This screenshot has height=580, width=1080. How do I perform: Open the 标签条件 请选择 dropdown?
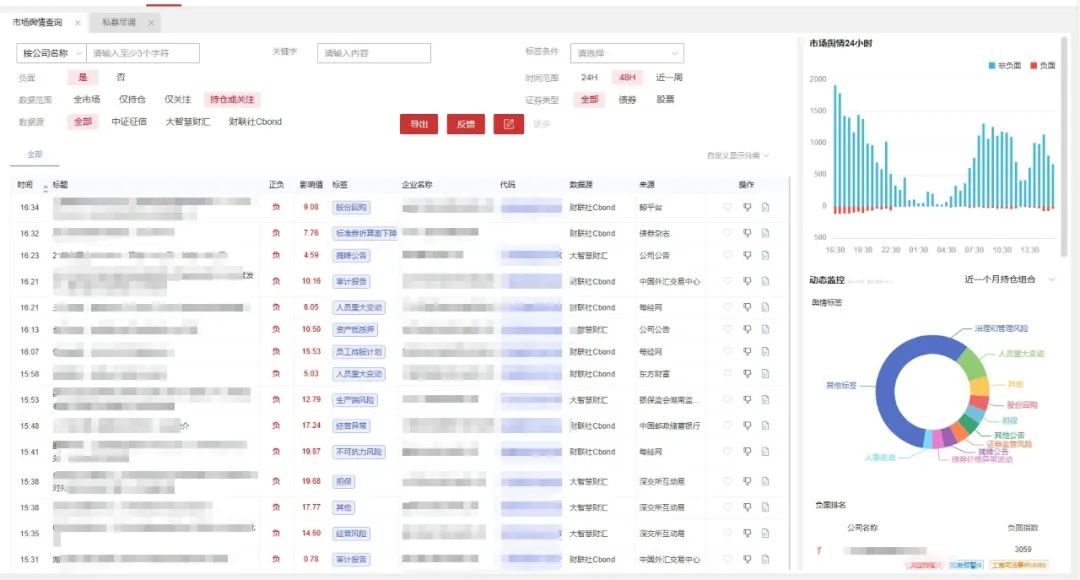point(627,52)
